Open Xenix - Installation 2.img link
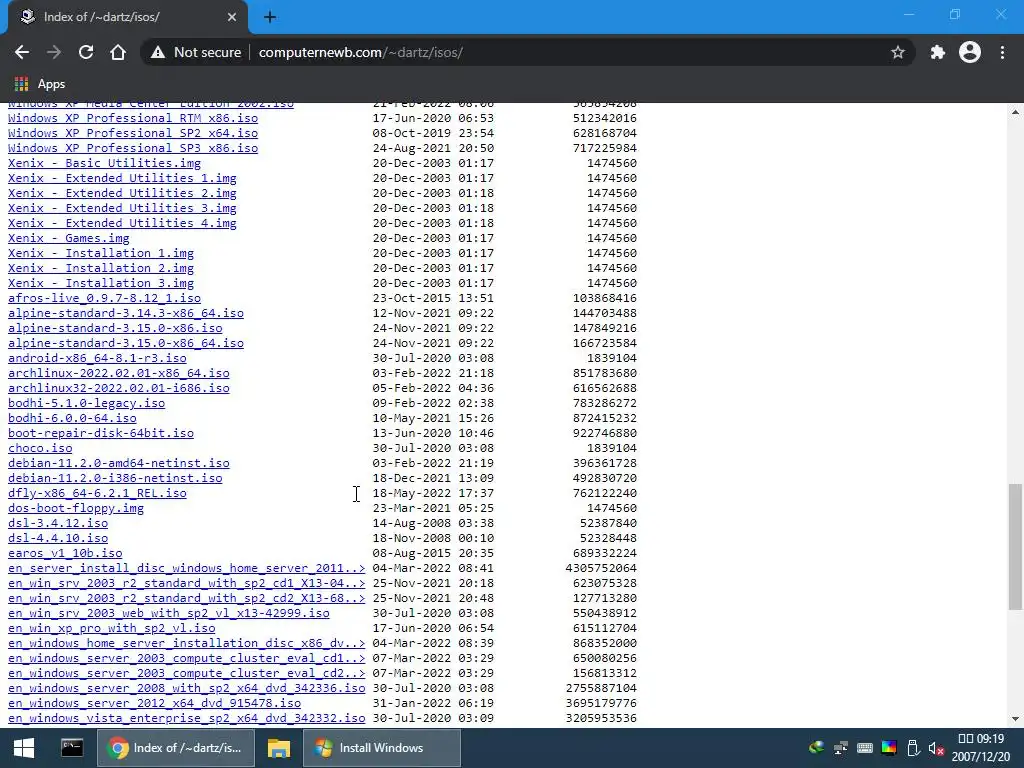 point(101,268)
